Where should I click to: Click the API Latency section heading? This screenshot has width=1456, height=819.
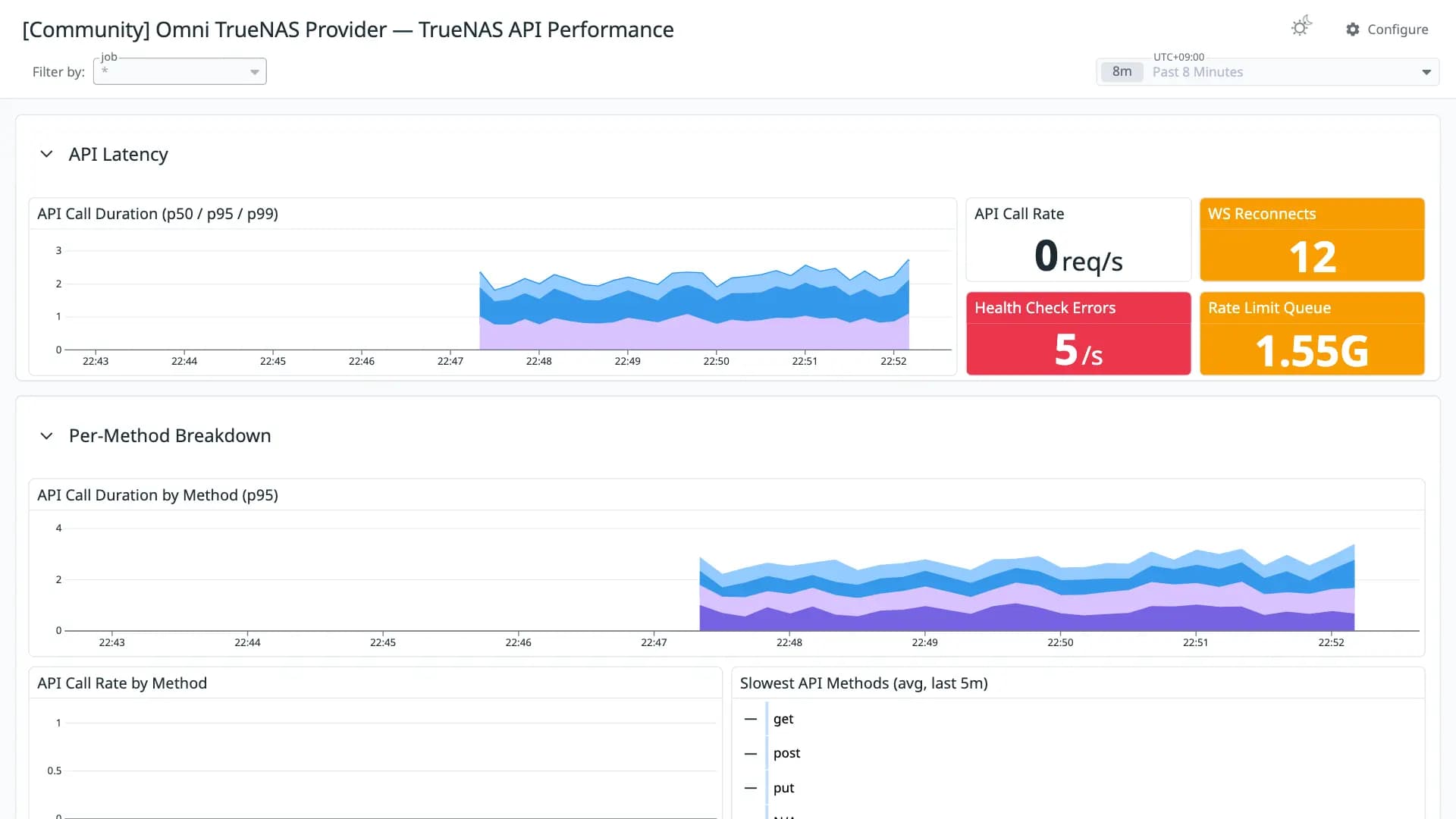pos(118,155)
